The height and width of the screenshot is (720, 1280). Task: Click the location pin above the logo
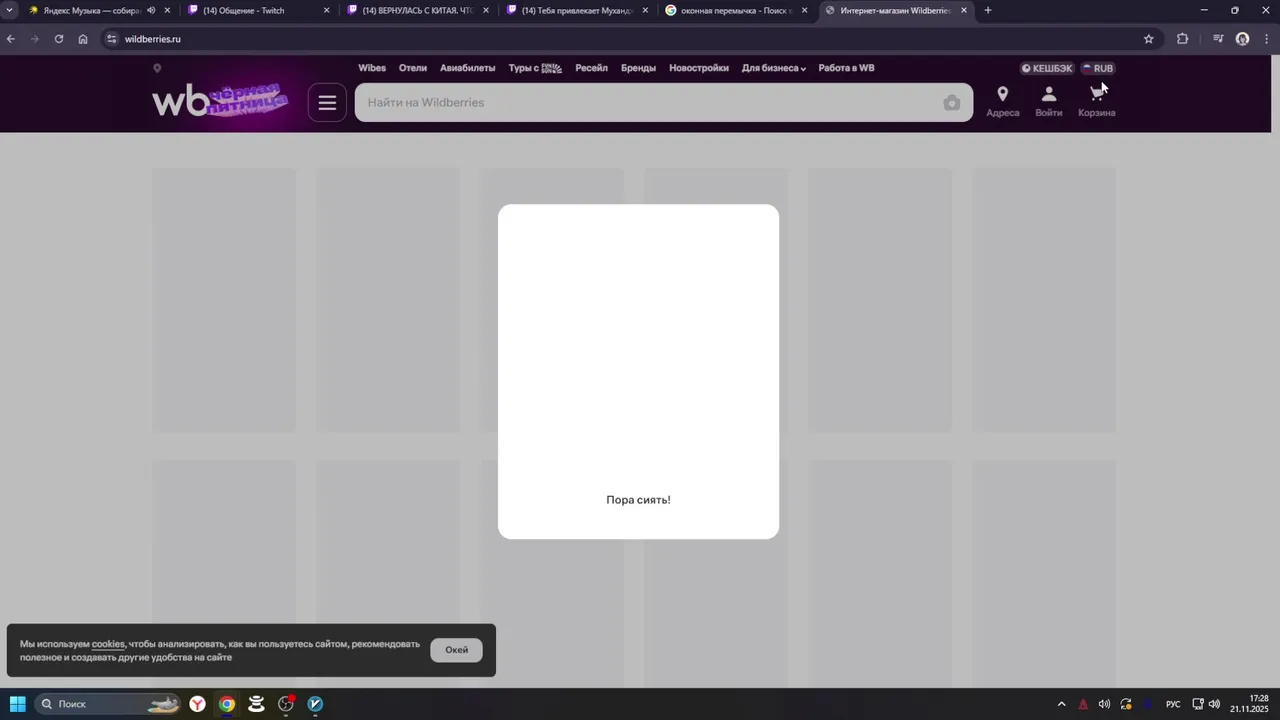coord(157,68)
